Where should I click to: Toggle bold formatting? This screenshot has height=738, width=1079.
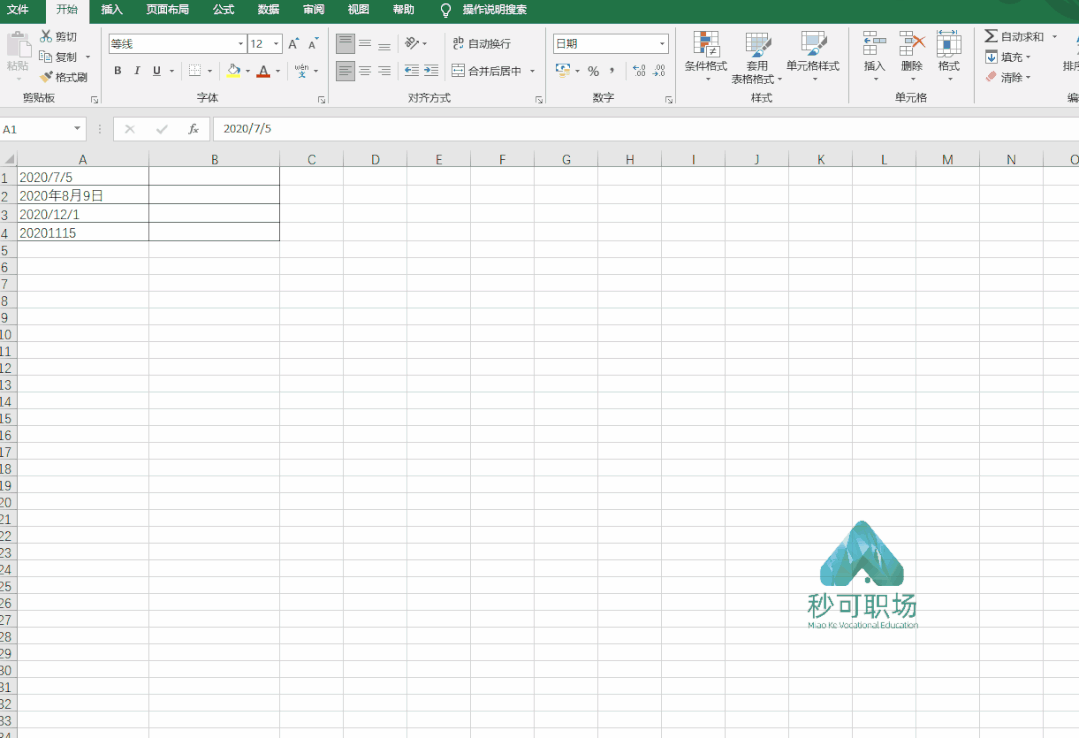pos(117,71)
